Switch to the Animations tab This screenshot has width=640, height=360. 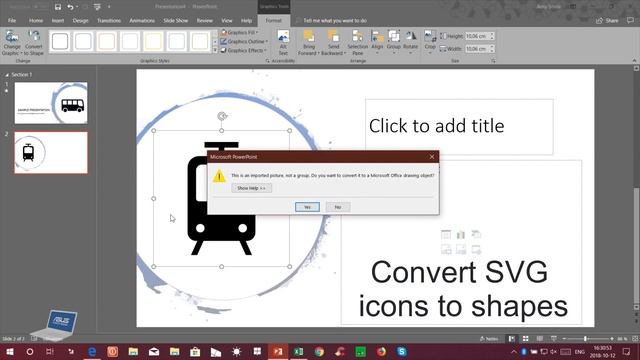tap(142, 20)
